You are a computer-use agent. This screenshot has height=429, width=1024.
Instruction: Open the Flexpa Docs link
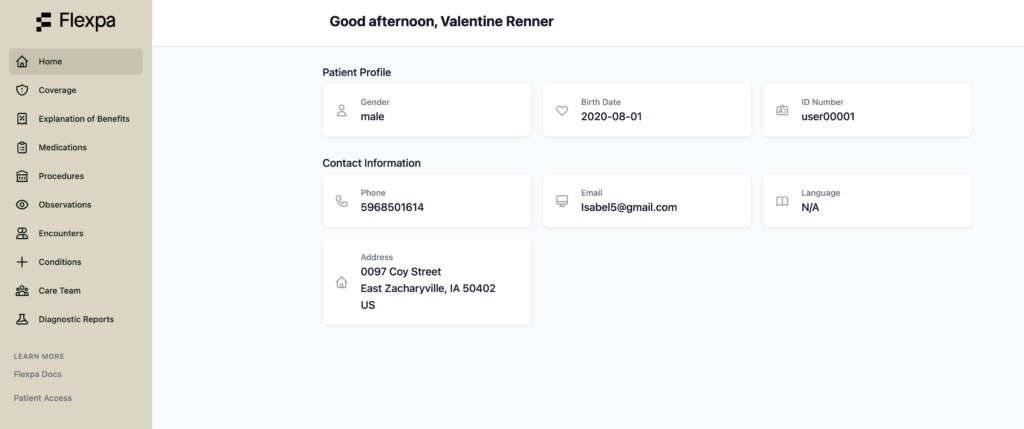(x=37, y=374)
